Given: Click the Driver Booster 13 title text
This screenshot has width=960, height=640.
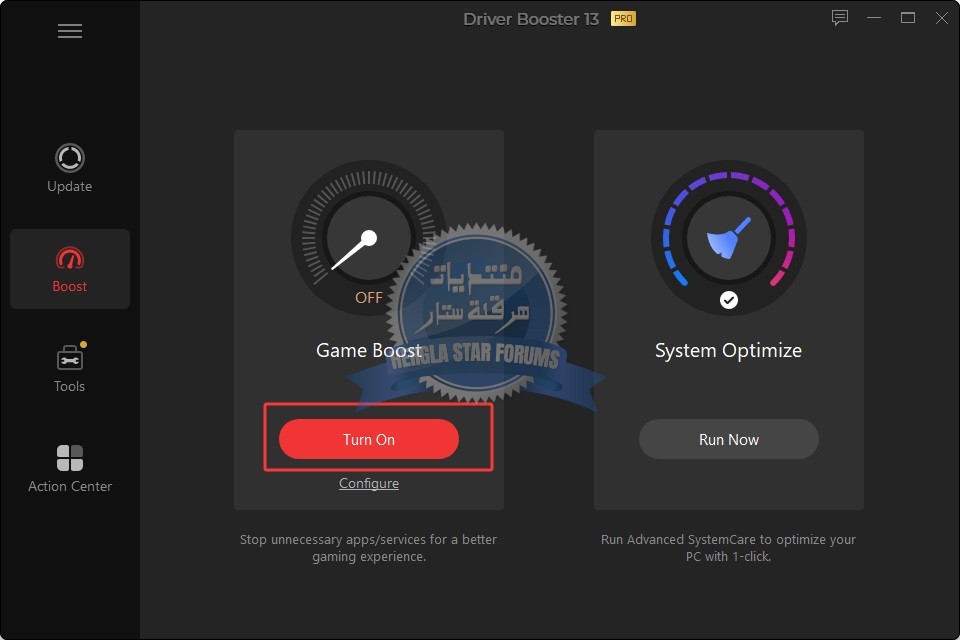Looking at the screenshot, I should pos(531,19).
